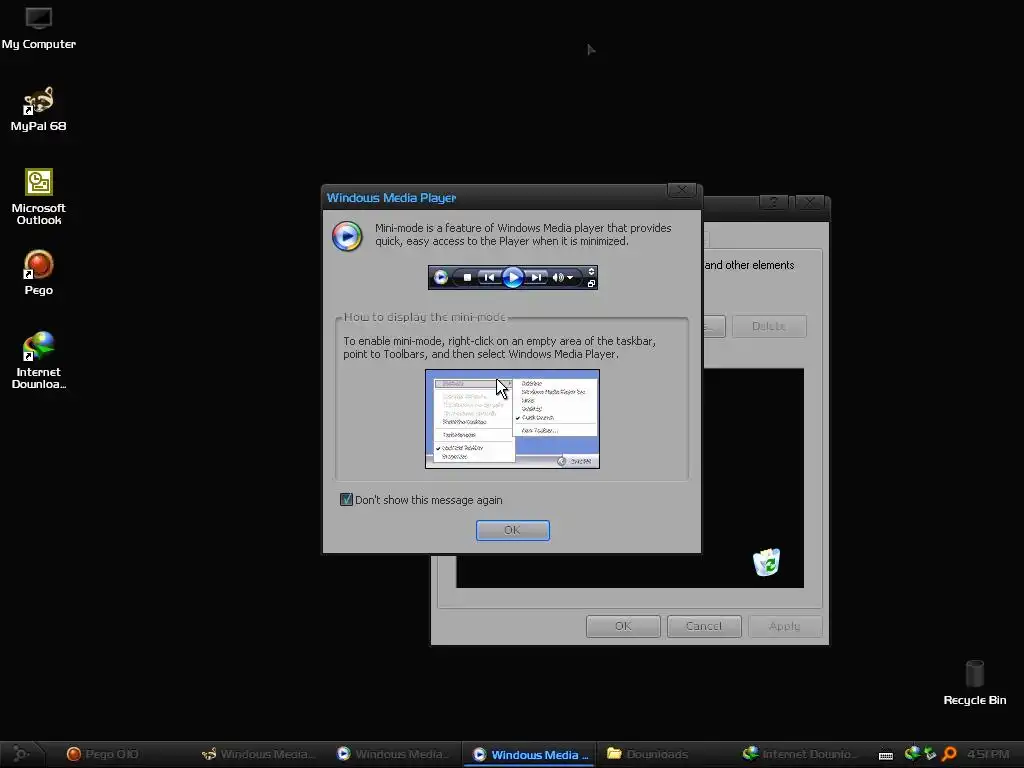Screen dimensions: 1024x768
Task: Open the Internet Download Manager desktop shortcut
Action: (39, 360)
